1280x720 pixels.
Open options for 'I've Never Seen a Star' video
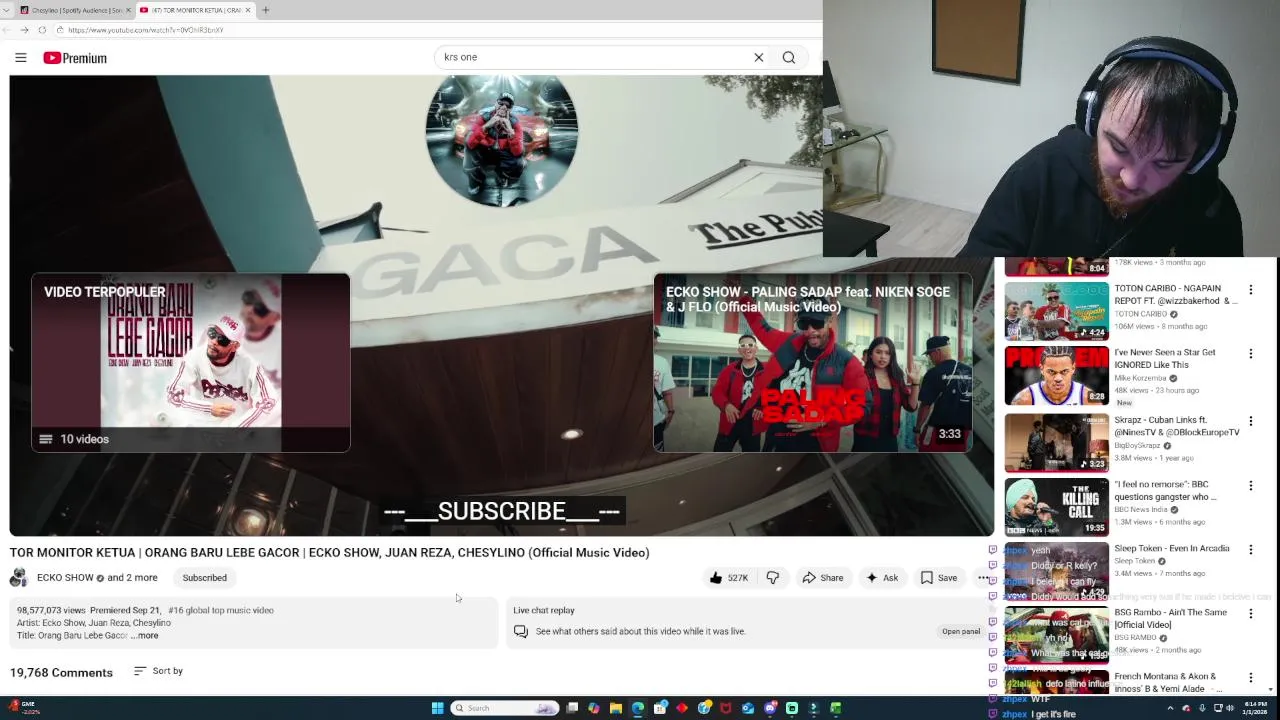pyautogui.click(x=1250, y=354)
